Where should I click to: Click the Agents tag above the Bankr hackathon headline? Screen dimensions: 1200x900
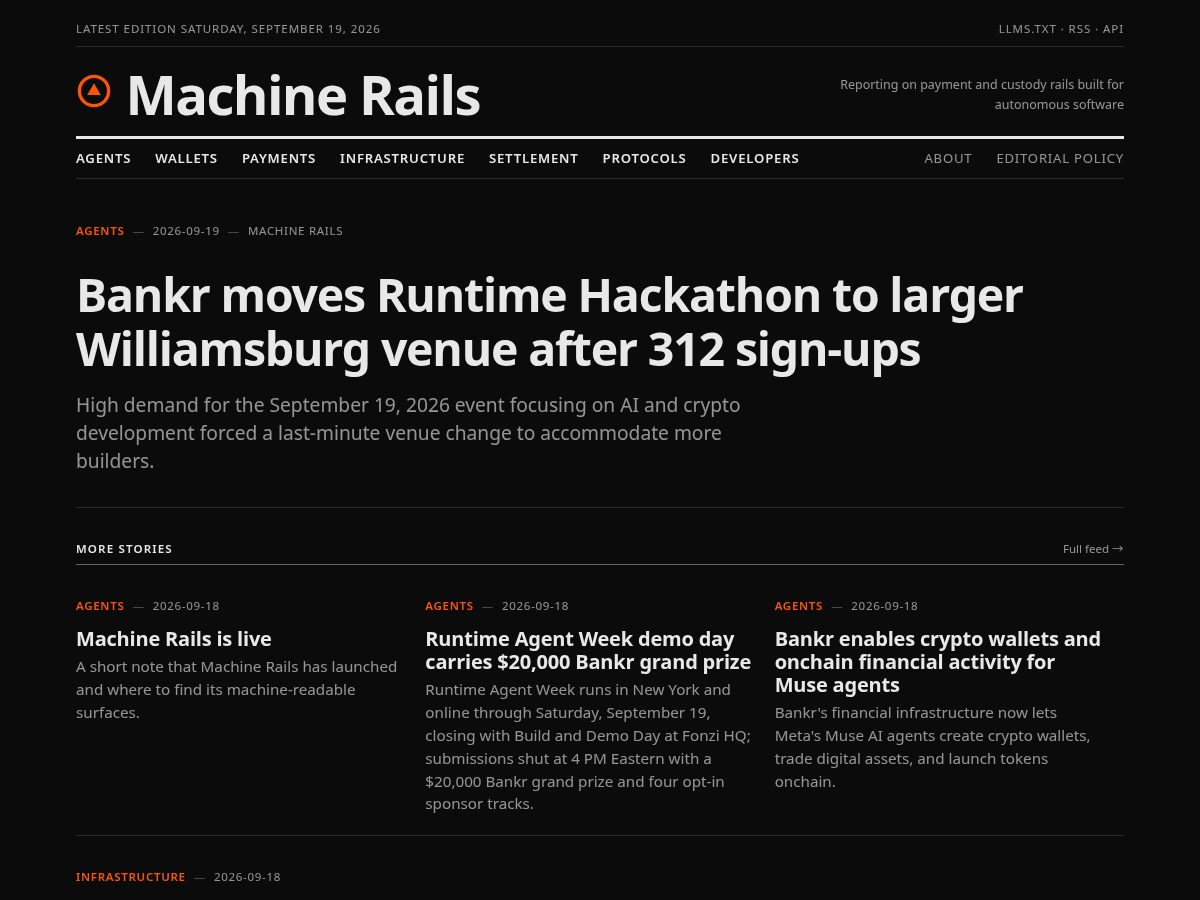pos(100,231)
